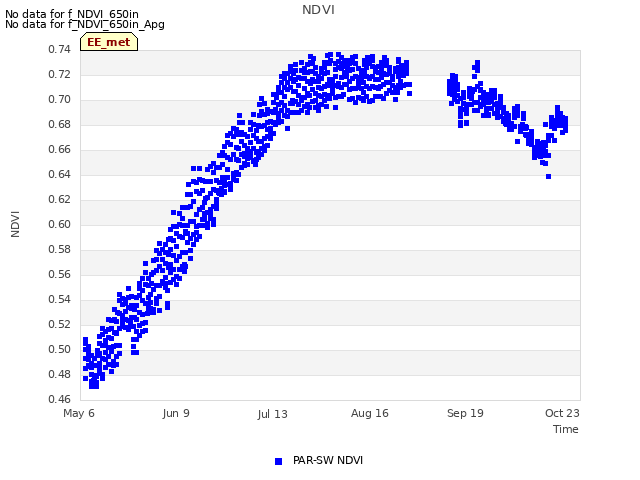Click the May 6 date tick label
This screenshot has width=640, height=480.
pyautogui.click(x=79, y=413)
